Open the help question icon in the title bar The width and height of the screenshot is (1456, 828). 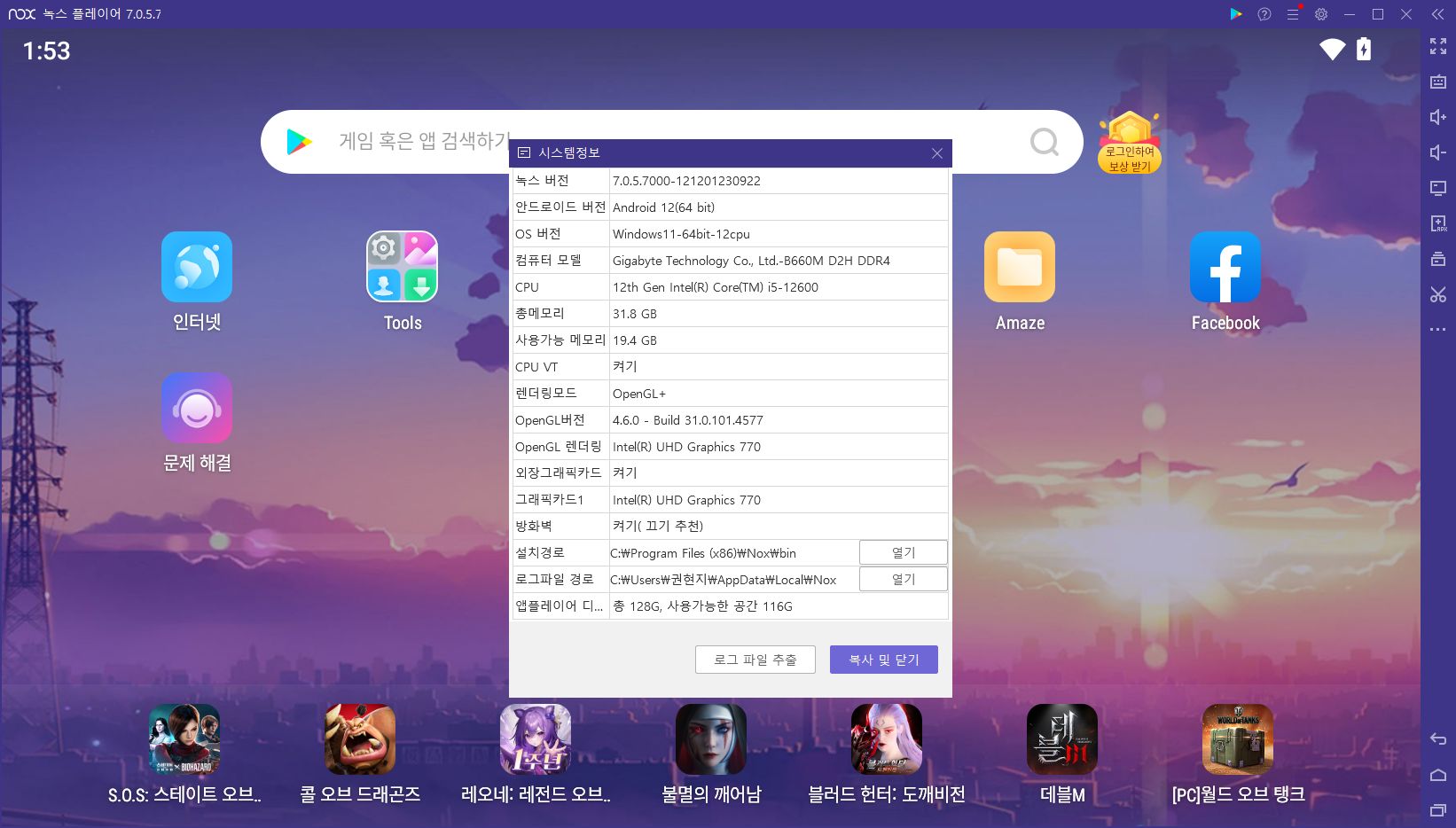pos(1264,14)
